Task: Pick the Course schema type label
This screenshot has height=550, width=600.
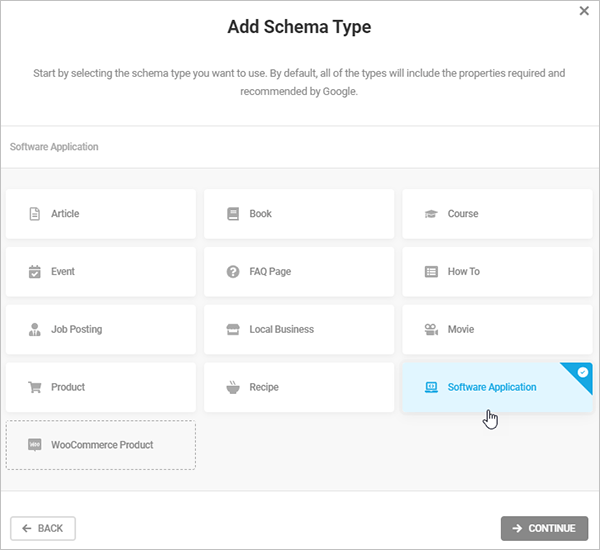Action: 463,214
